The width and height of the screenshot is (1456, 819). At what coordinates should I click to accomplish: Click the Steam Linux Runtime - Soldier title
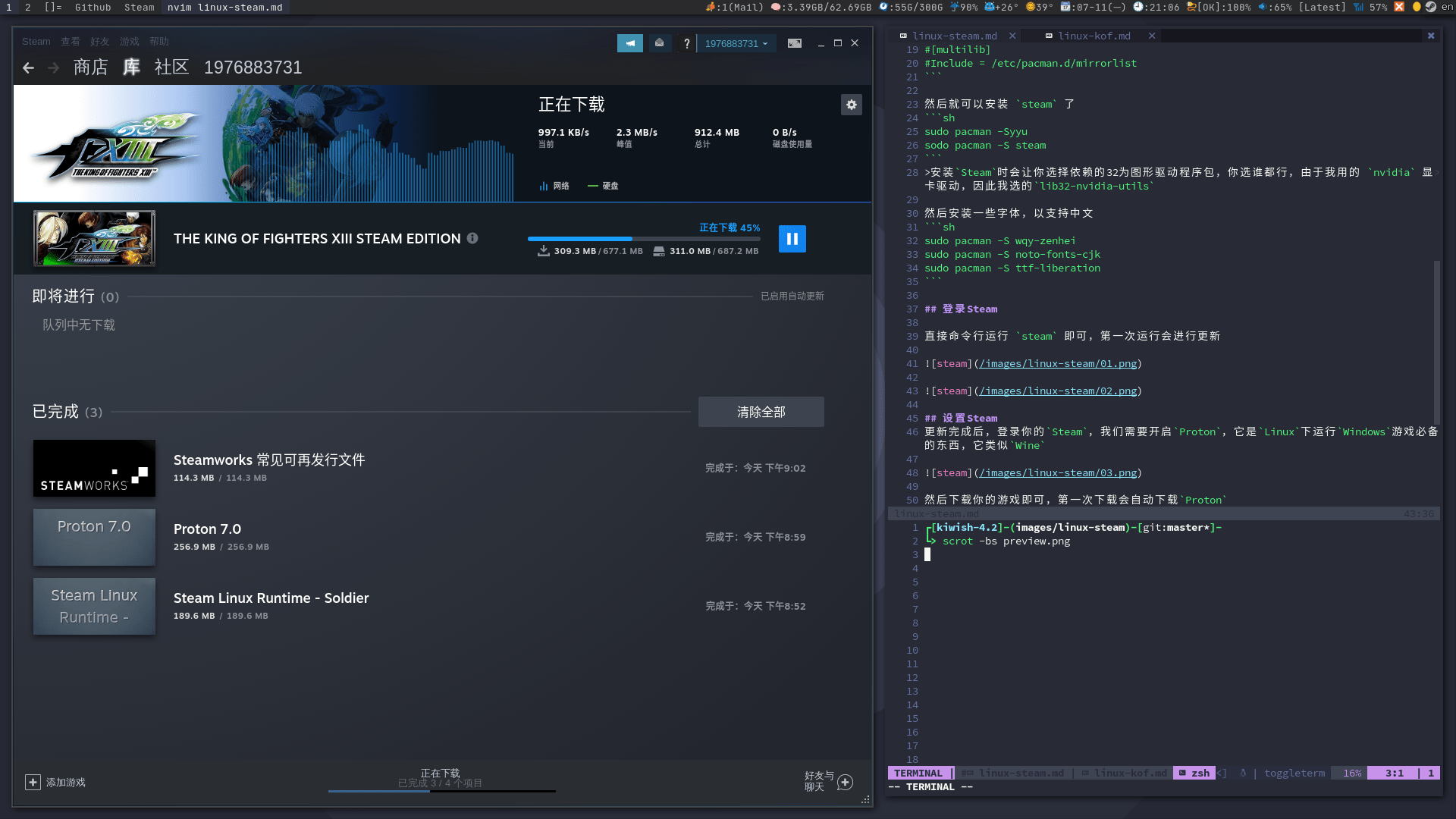click(271, 598)
